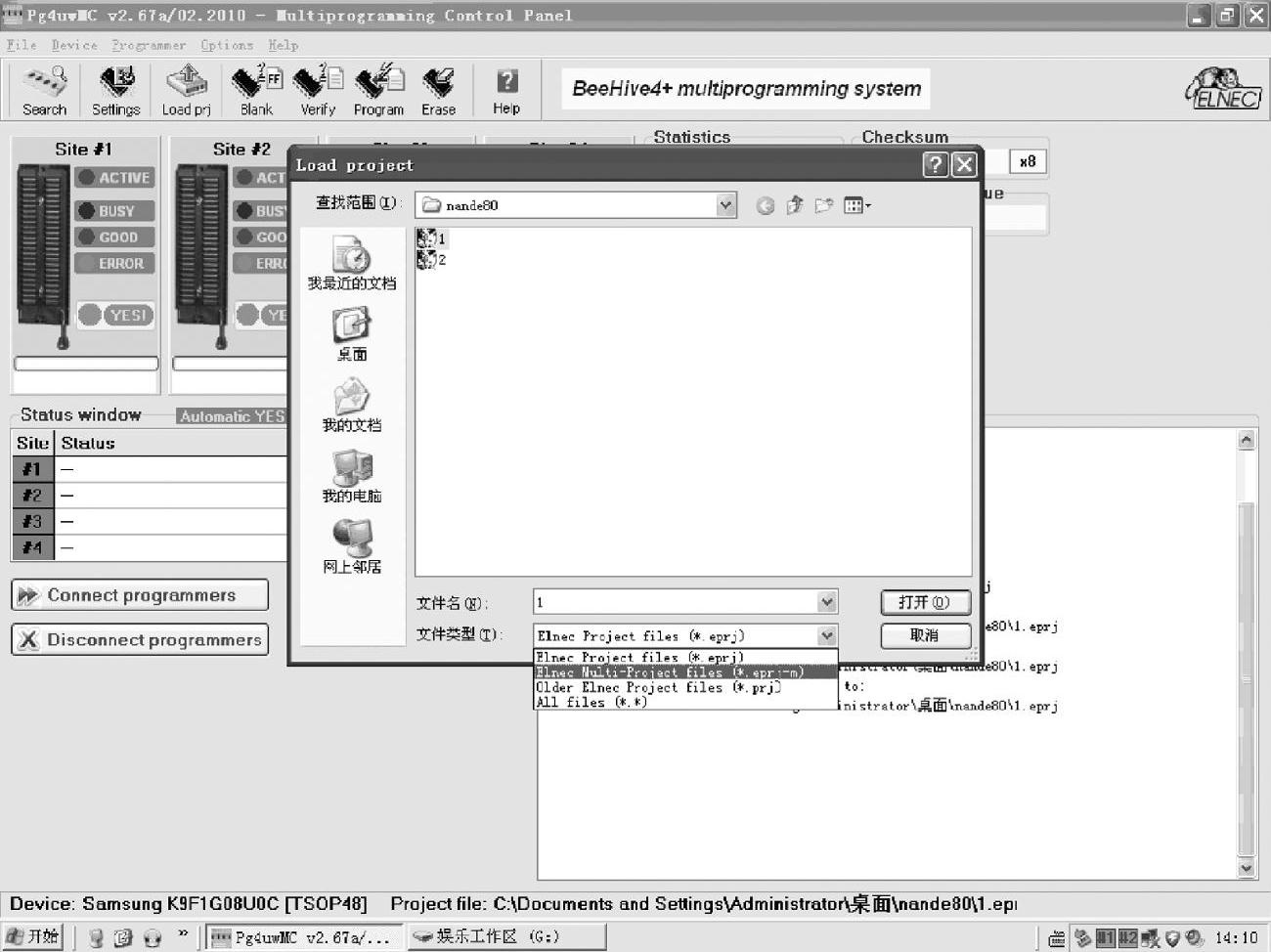Click Site #1 progress bar
The image size is (1271, 952).
tap(86, 364)
